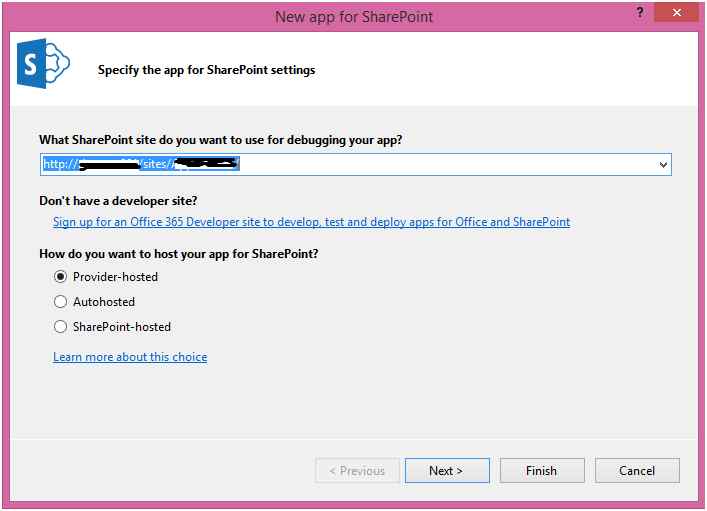Click the "What SharePoint site do you want" label
Screen dimensions: 707x511
click(220, 140)
